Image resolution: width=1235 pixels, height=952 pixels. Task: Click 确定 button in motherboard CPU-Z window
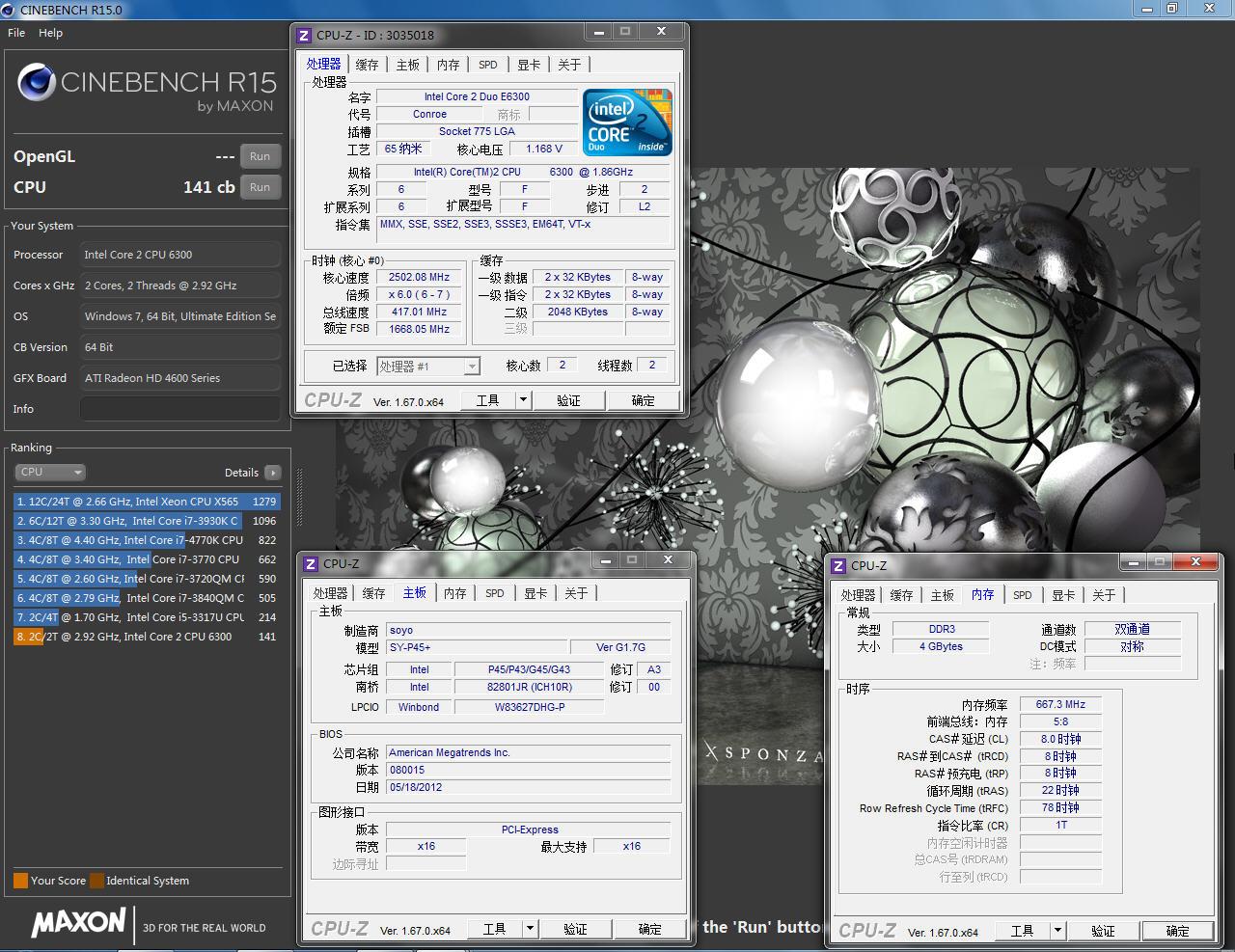(650, 928)
